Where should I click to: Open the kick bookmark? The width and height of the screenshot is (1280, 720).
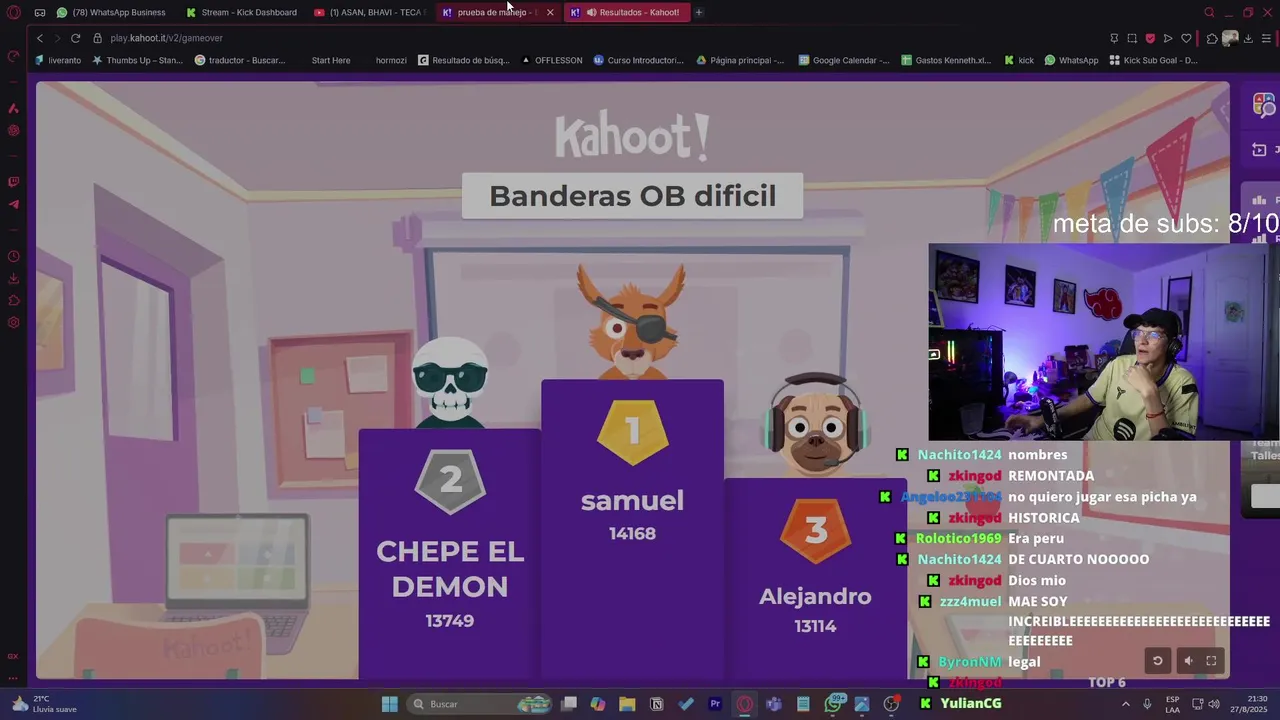(1019, 60)
